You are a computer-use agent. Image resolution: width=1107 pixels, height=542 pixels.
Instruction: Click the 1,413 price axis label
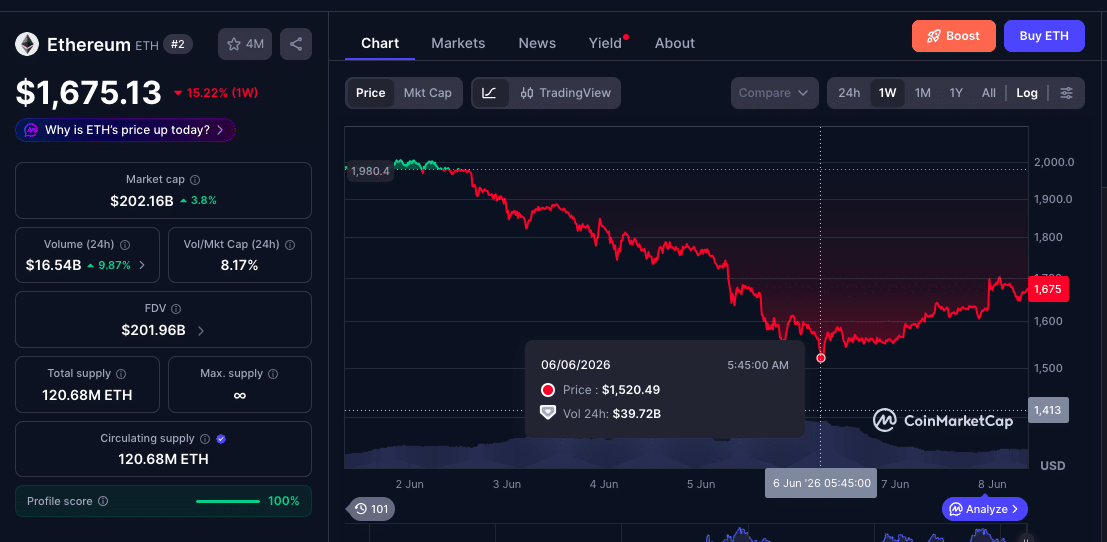[x=1048, y=410]
